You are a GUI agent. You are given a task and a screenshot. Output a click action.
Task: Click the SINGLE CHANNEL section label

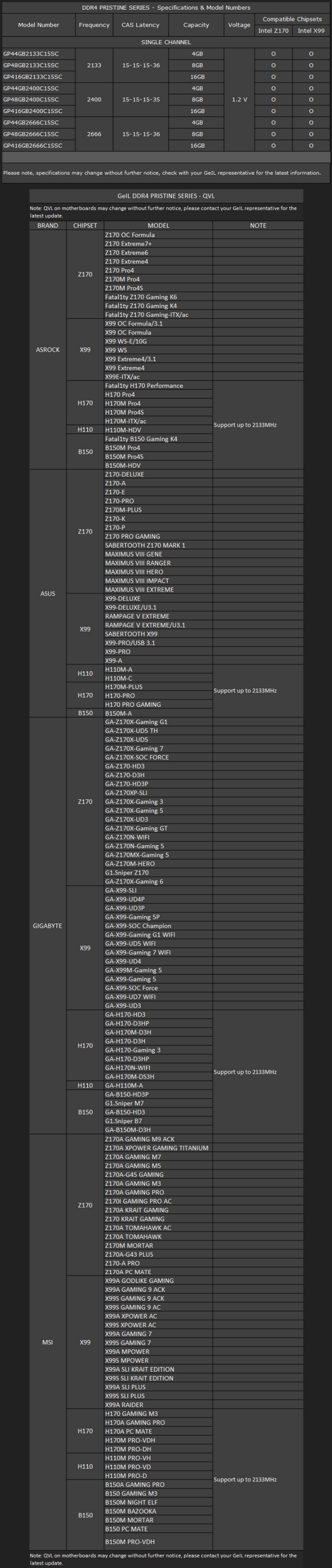tap(166, 42)
